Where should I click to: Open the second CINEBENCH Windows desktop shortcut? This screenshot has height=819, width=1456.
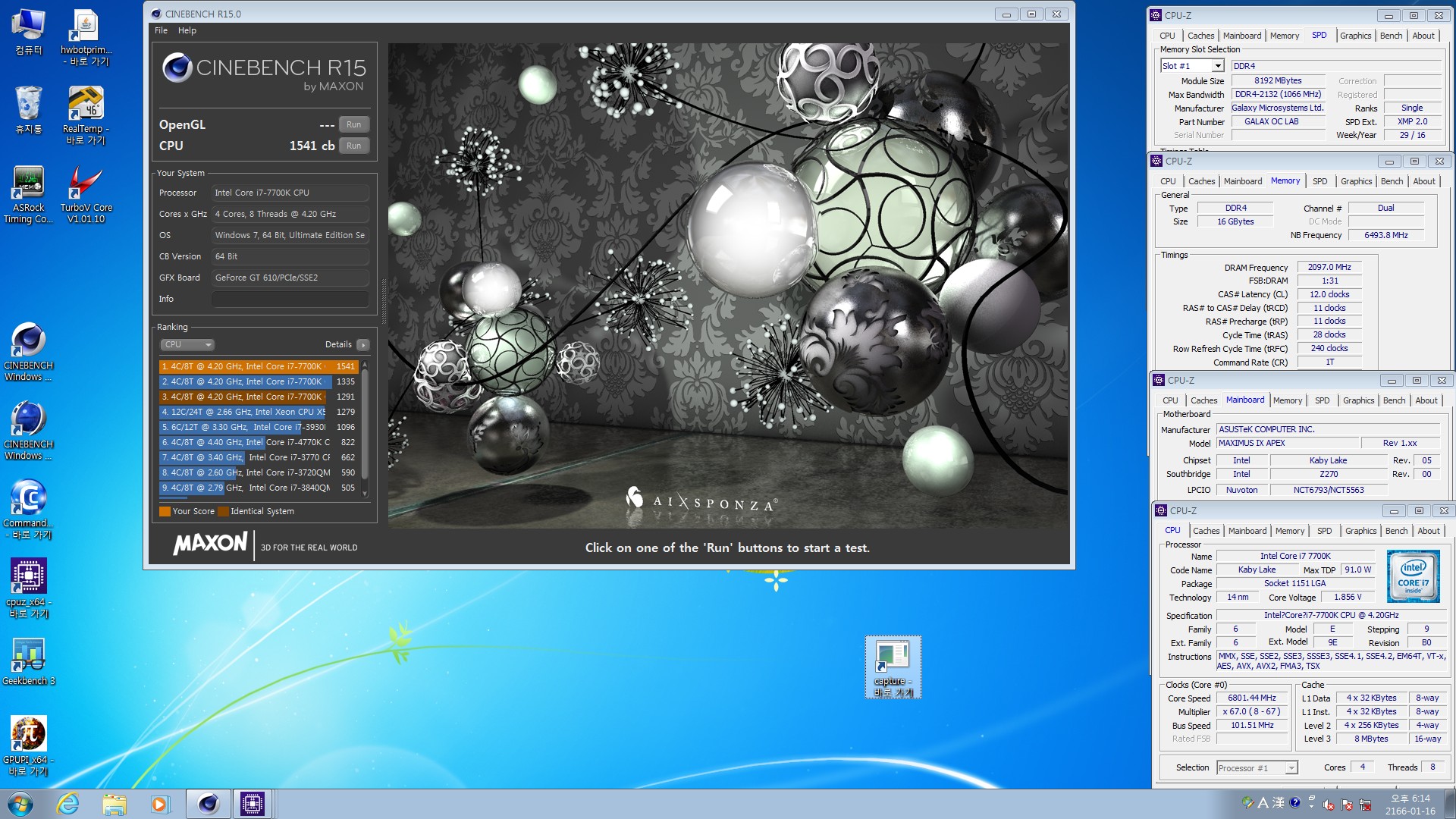[28, 431]
